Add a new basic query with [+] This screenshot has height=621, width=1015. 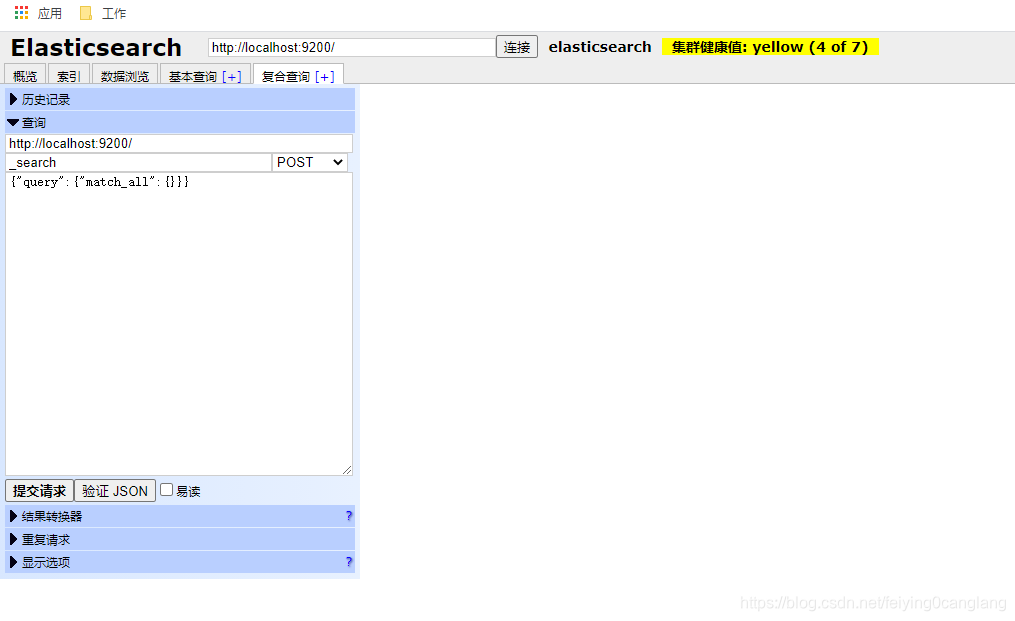click(x=232, y=76)
